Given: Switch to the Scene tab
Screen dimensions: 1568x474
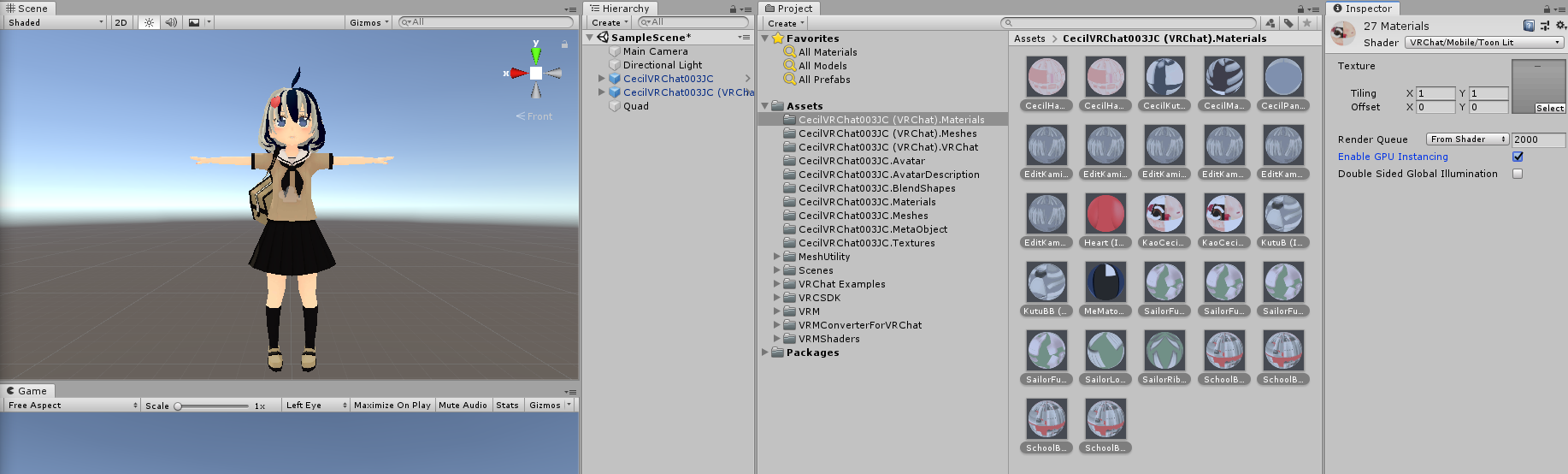Looking at the screenshot, I should (x=28, y=8).
